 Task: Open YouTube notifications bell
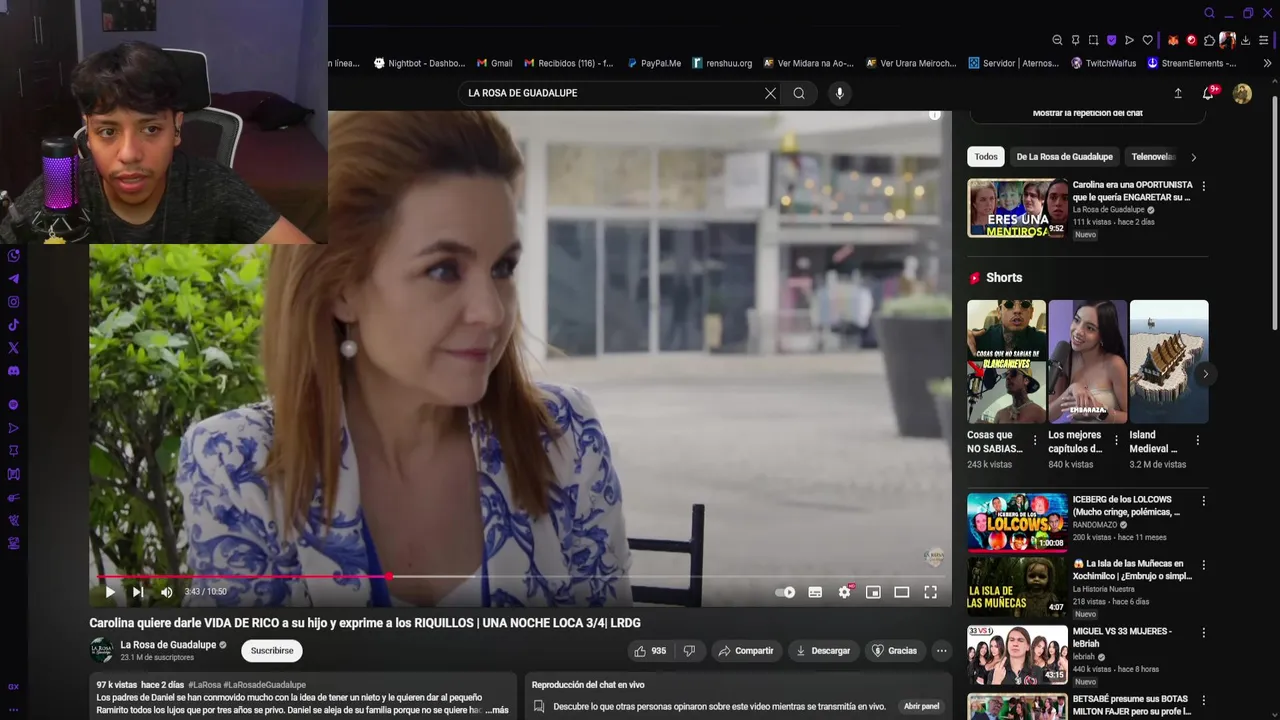coord(1208,93)
